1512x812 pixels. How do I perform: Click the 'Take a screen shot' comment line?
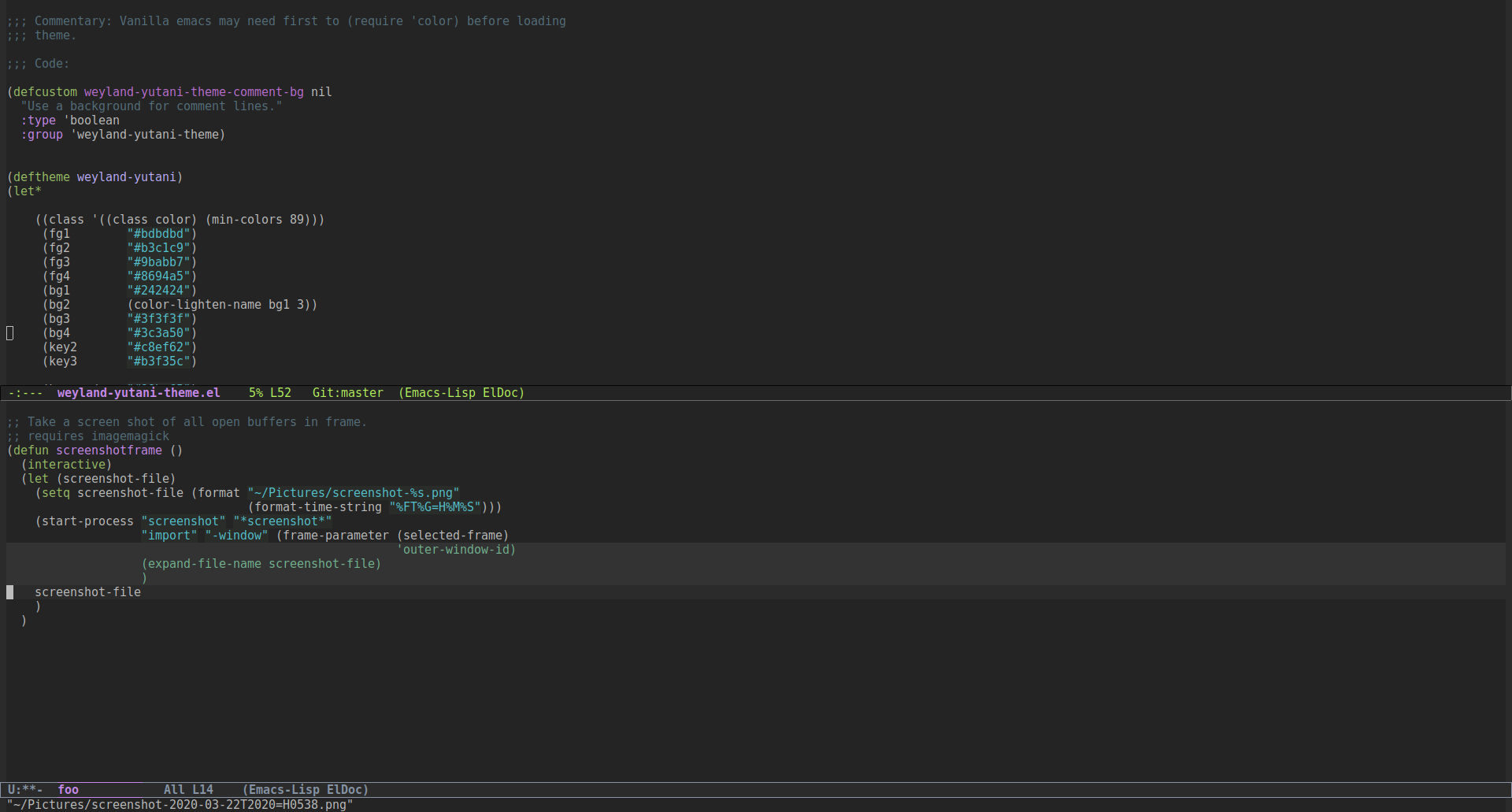pyautogui.click(x=187, y=421)
